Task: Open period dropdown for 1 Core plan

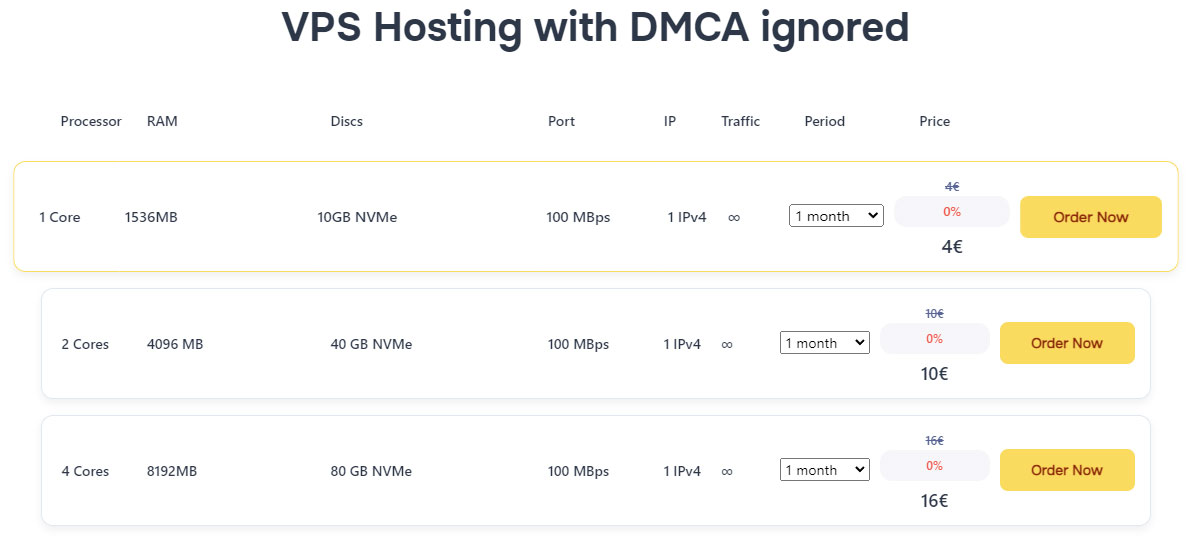Action: (836, 216)
